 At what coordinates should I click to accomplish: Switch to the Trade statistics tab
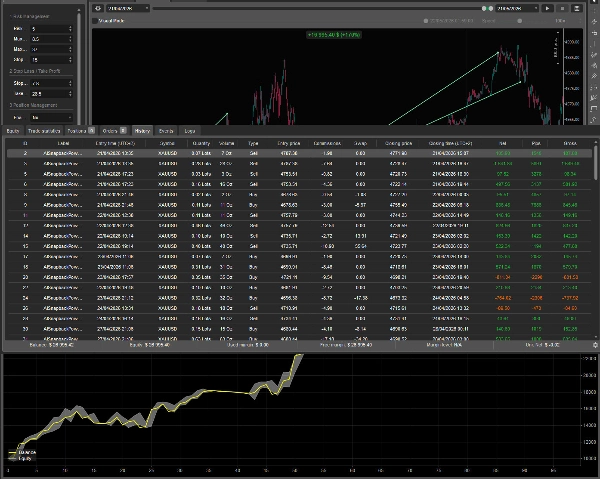[44, 131]
